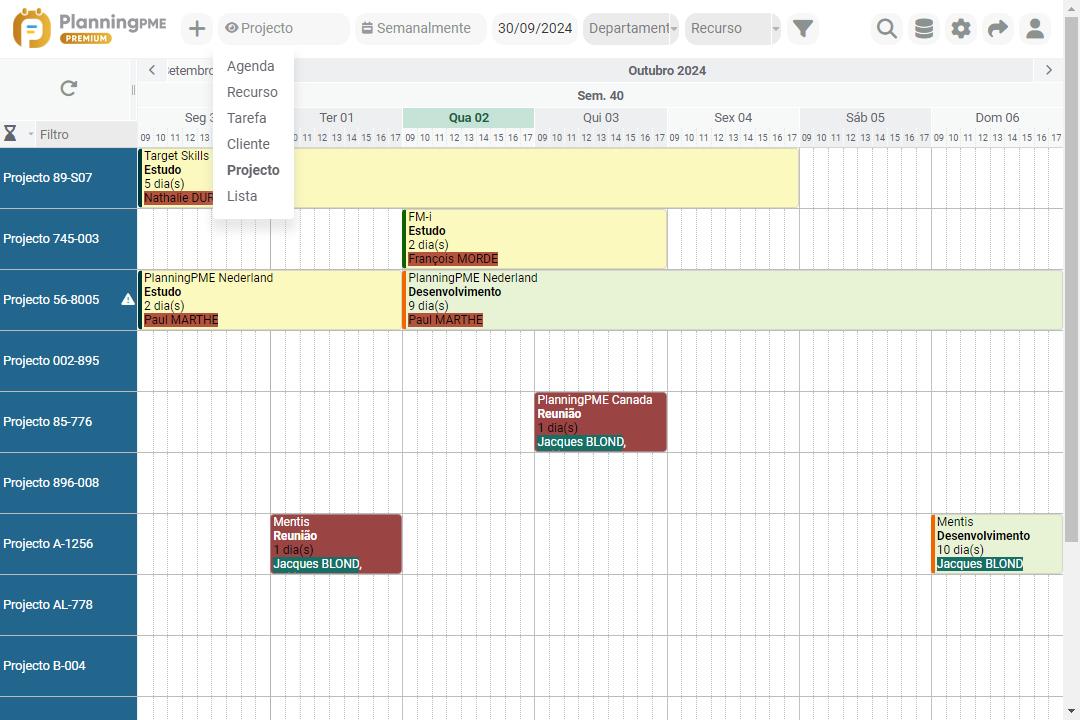Refresh the planning with the reload icon

pyautogui.click(x=68, y=88)
